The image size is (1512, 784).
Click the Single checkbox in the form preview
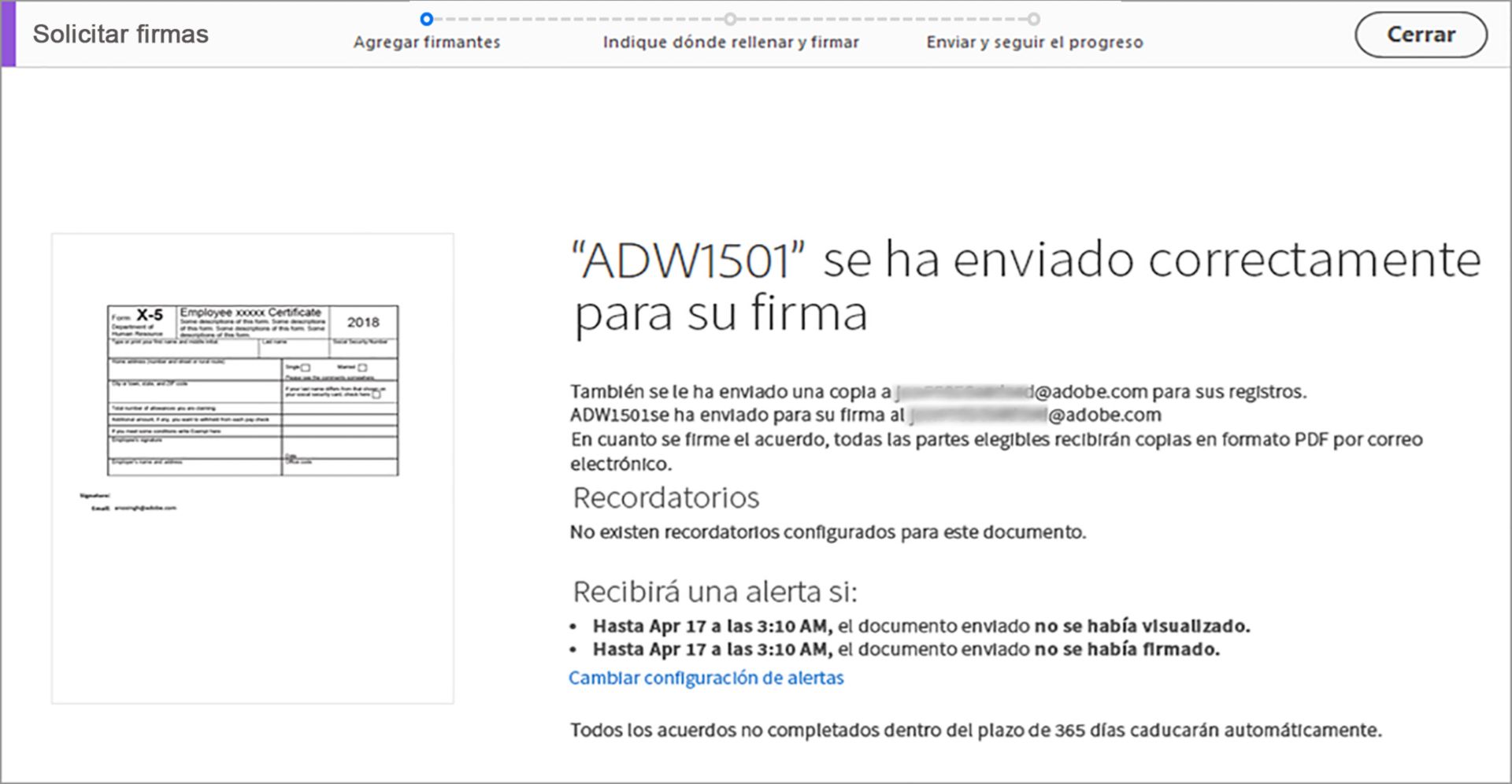coord(305,368)
